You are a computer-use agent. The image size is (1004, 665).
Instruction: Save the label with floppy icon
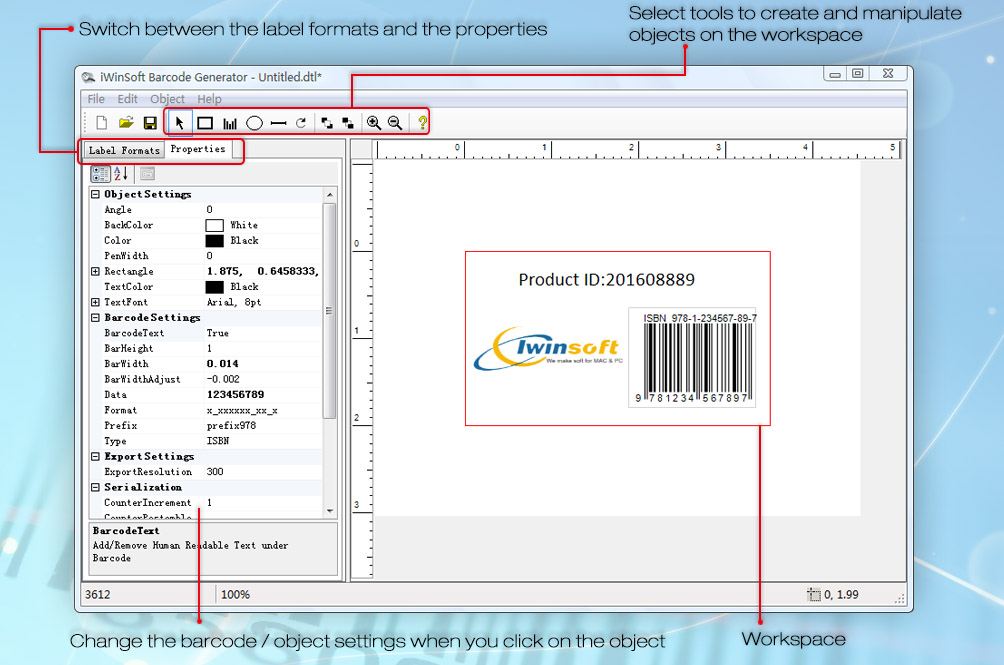[x=150, y=123]
